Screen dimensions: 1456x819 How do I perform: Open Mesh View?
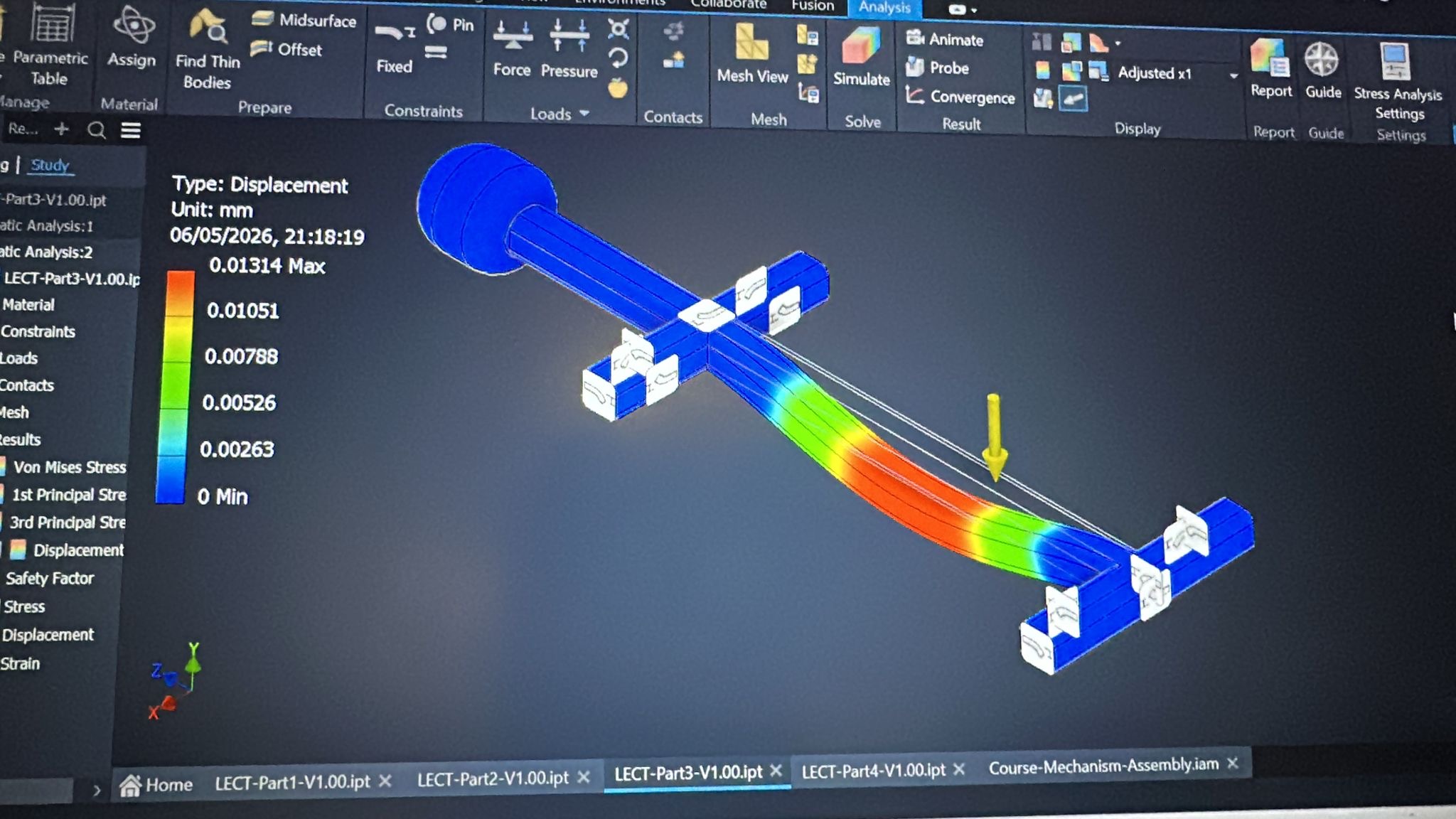tap(752, 54)
